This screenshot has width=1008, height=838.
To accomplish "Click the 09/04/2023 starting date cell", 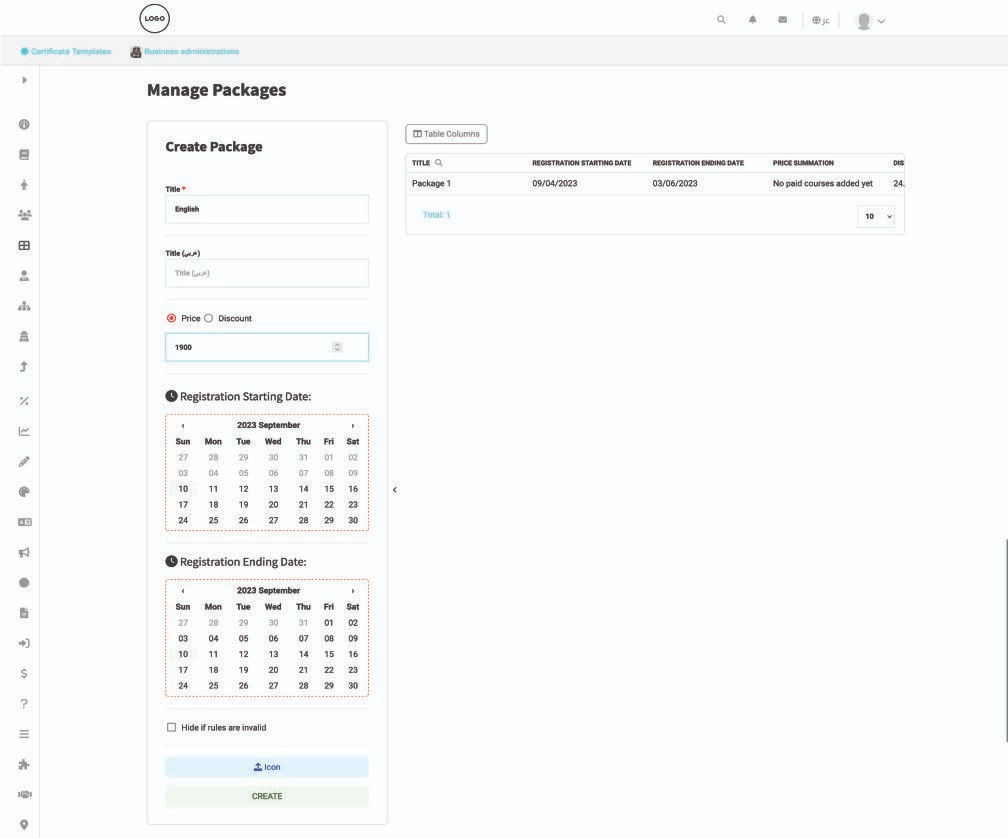I will (555, 183).
